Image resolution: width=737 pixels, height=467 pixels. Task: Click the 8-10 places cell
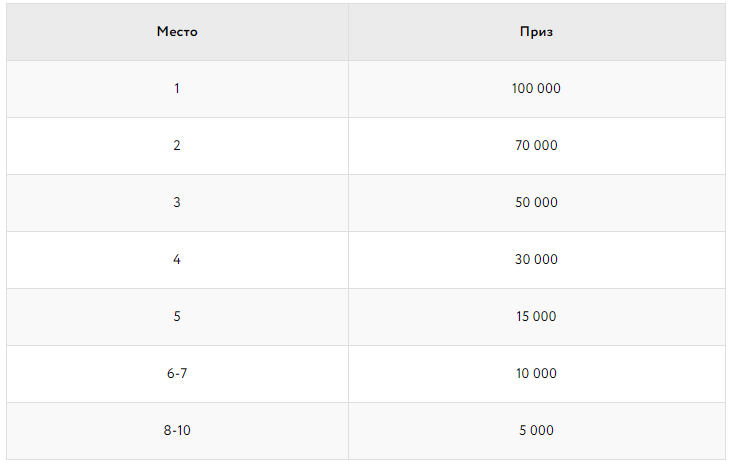177,431
